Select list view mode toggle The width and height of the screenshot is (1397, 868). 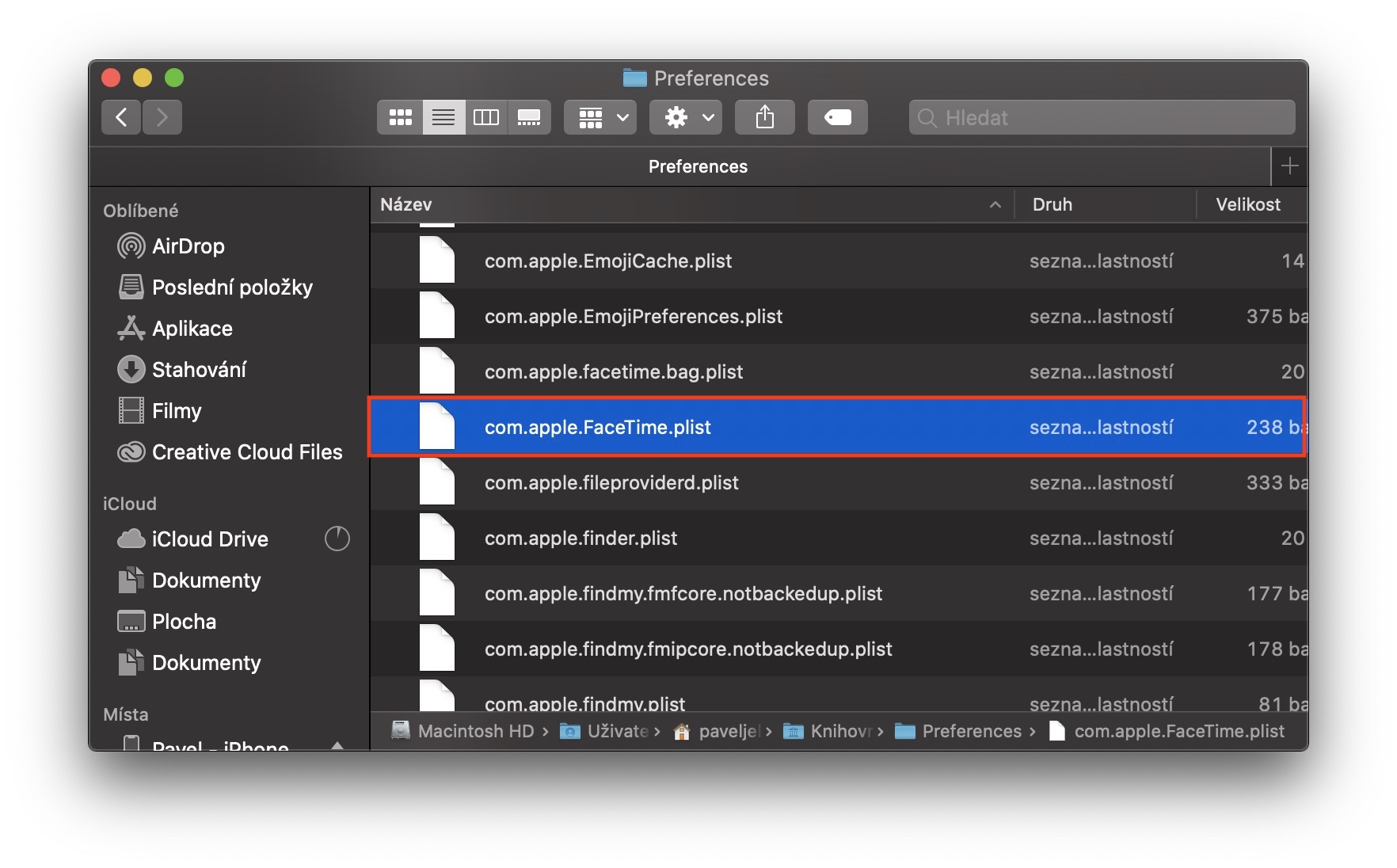point(443,117)
